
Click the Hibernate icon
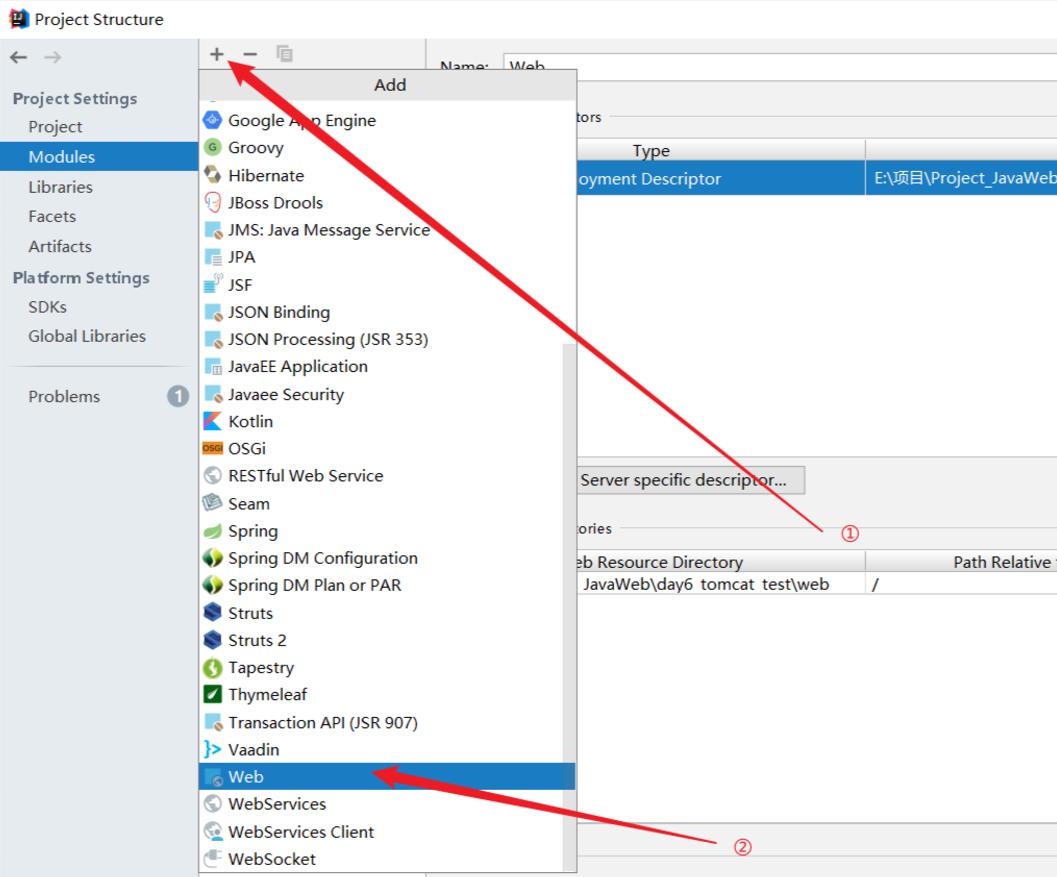212,175
